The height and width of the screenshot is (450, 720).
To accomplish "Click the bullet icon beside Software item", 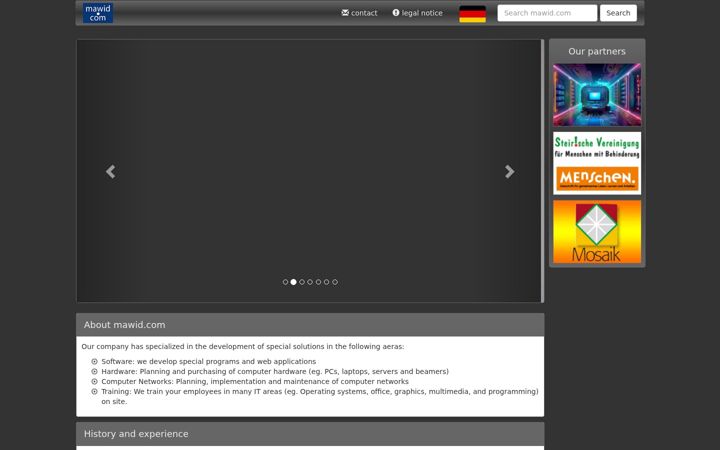I will pos(94,361).
